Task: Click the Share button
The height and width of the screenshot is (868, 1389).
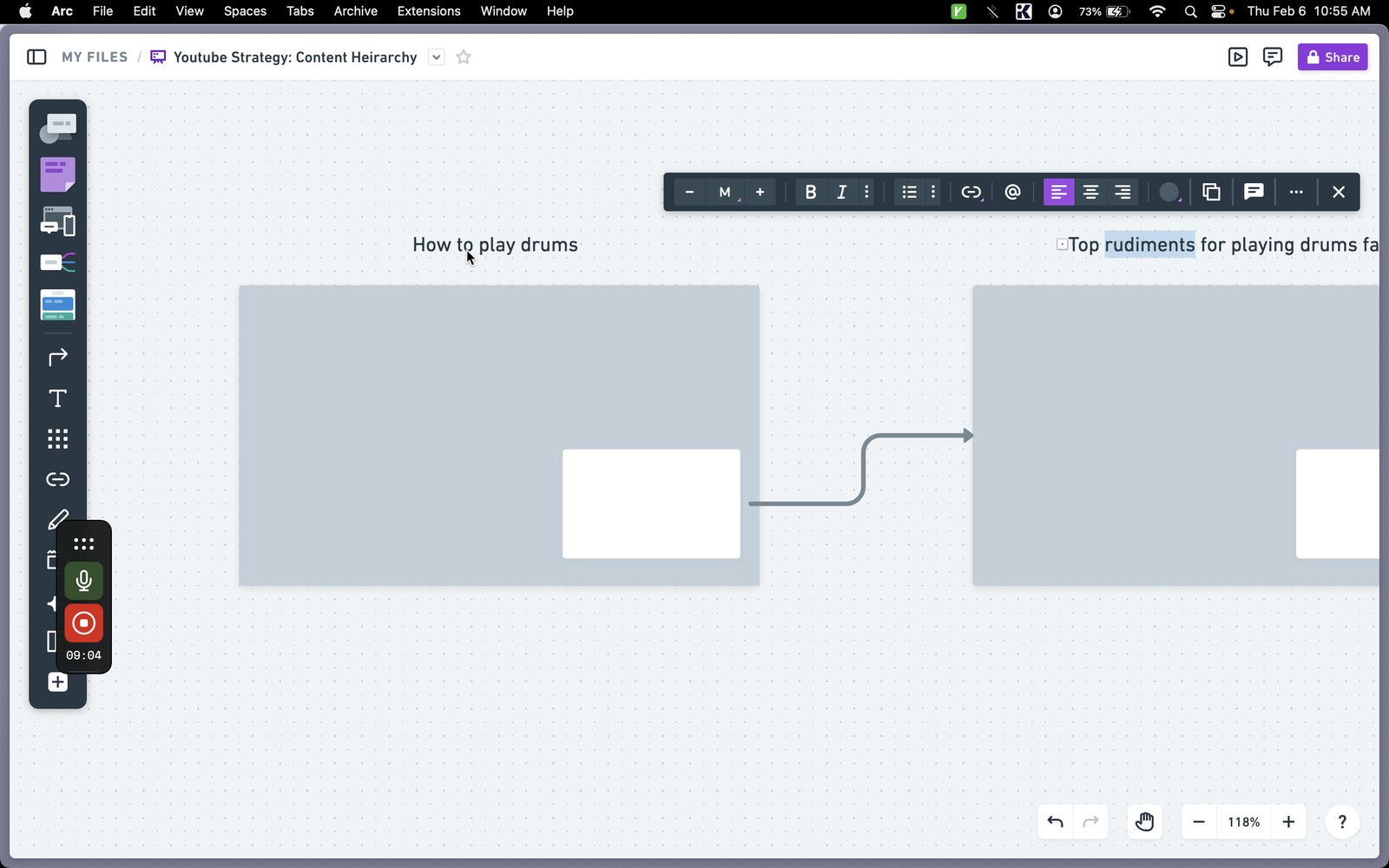Action: 1333,57
